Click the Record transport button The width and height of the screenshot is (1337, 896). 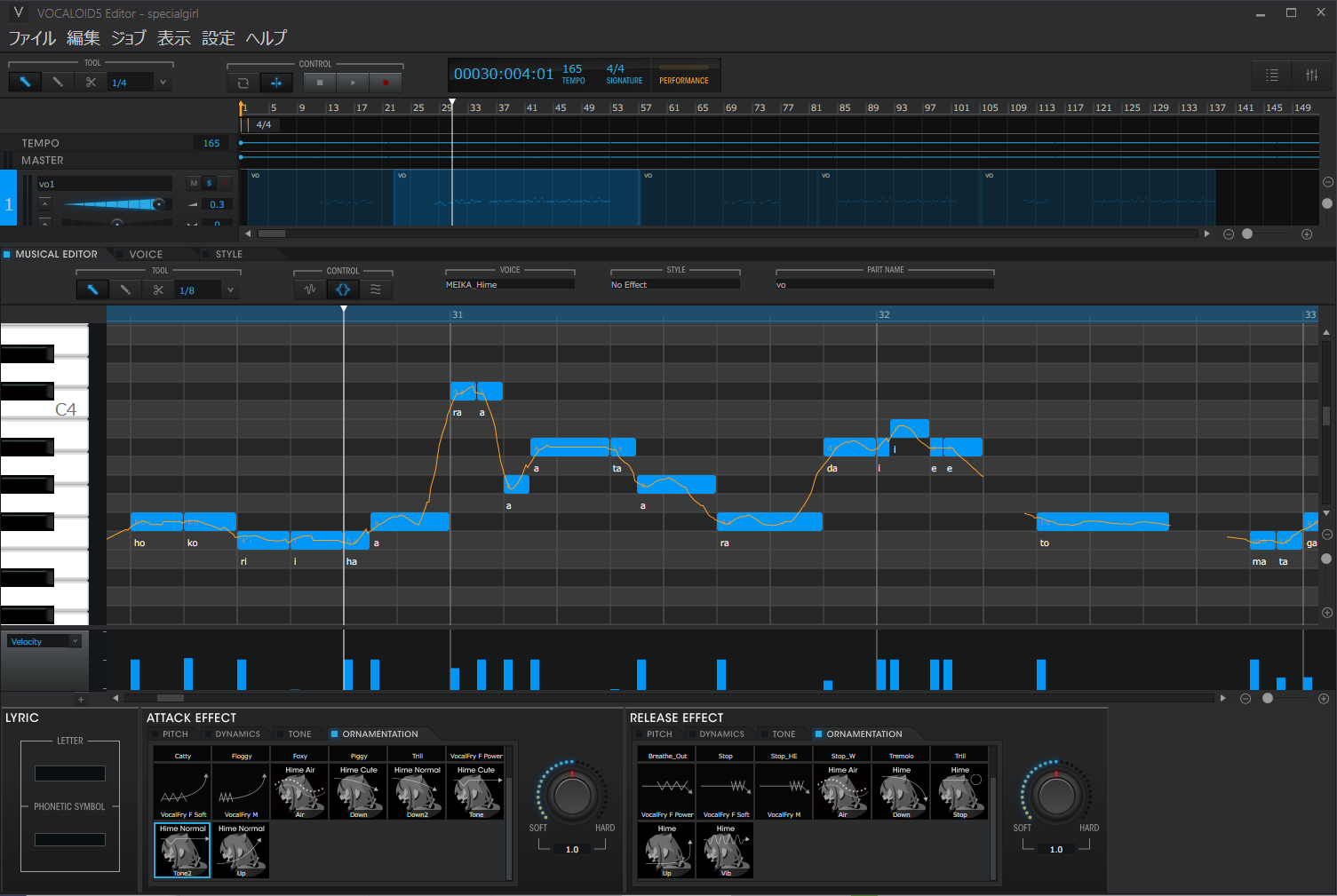386,83
